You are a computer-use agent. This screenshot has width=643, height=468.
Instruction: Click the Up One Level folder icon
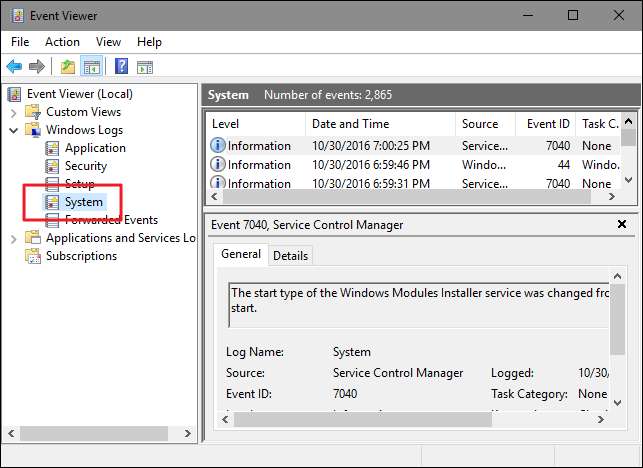point(67,67)
